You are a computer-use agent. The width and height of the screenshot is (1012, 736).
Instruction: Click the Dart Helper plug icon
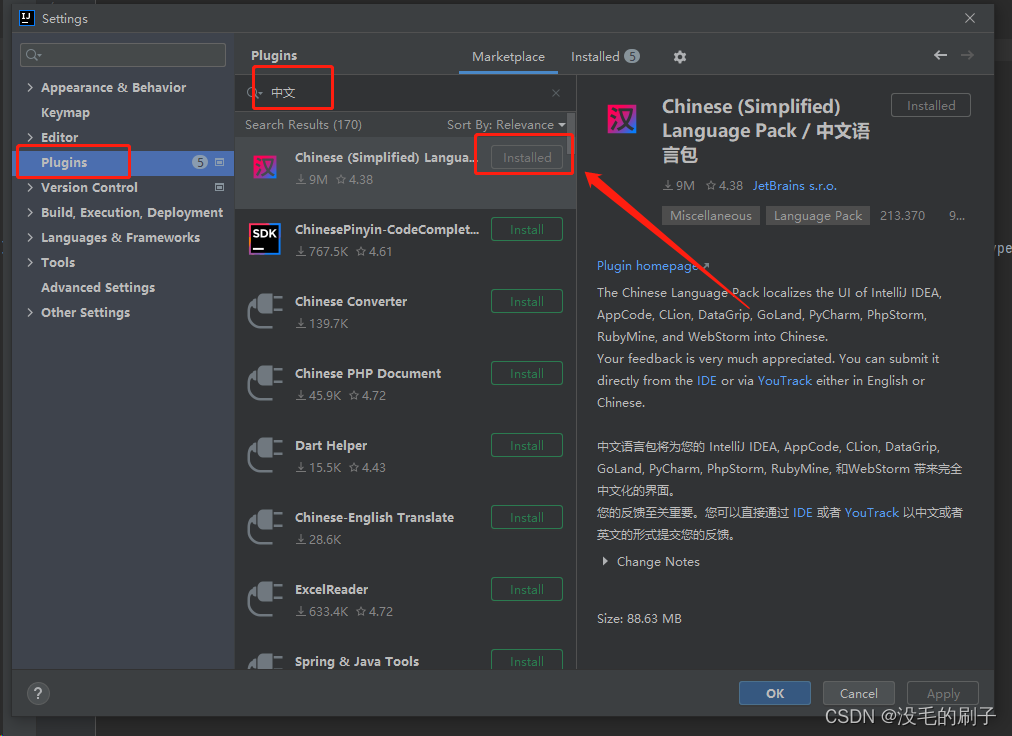265,455
